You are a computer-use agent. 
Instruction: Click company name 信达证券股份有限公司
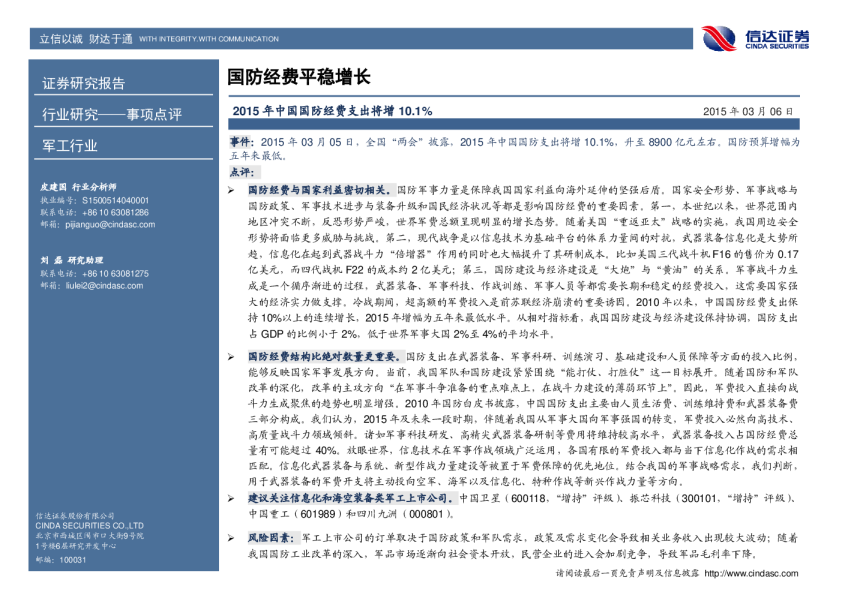[75, 516]
